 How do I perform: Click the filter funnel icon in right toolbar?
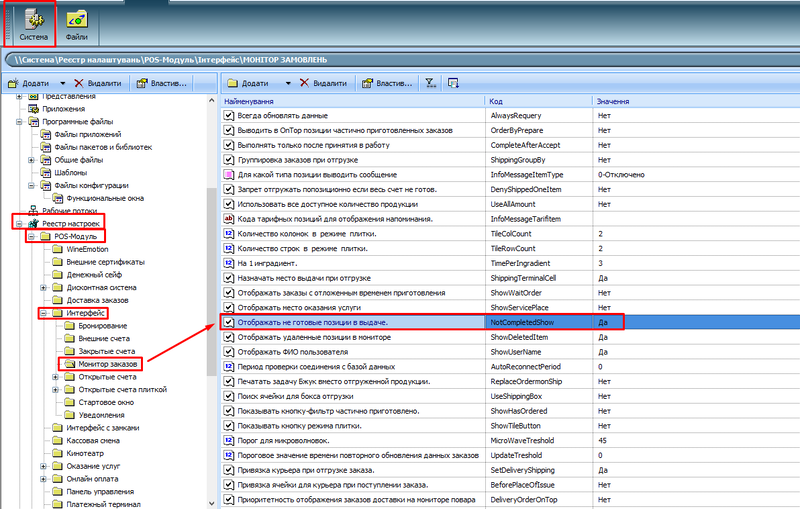click(429, 83)
